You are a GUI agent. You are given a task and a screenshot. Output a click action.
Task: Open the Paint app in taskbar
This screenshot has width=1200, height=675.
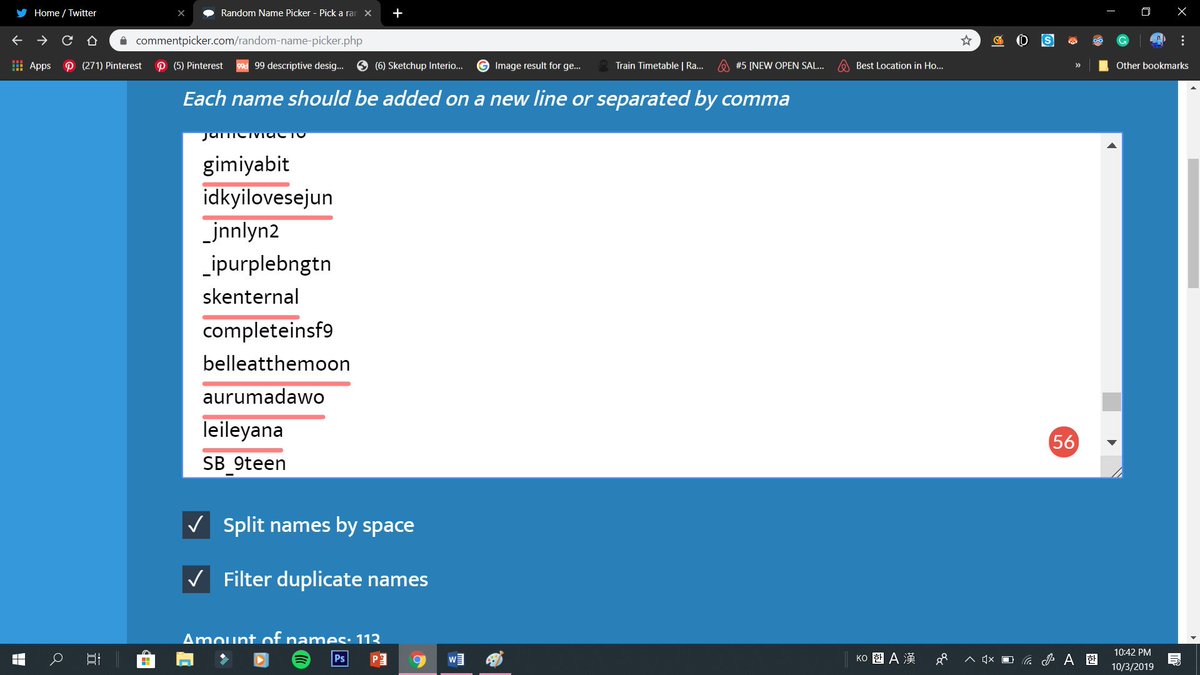tap(494, 660)
